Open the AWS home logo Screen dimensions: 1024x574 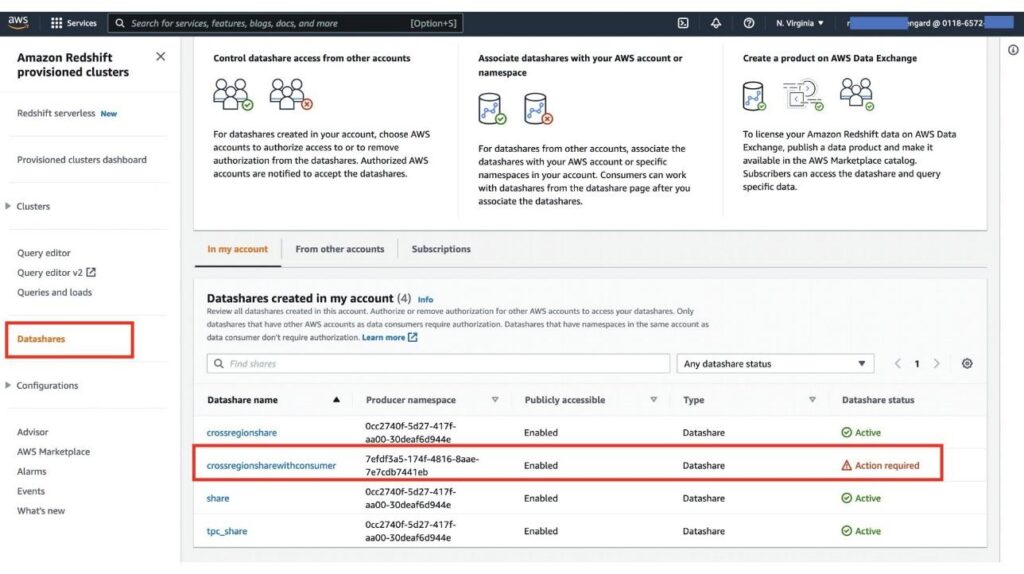click(18, 23)
